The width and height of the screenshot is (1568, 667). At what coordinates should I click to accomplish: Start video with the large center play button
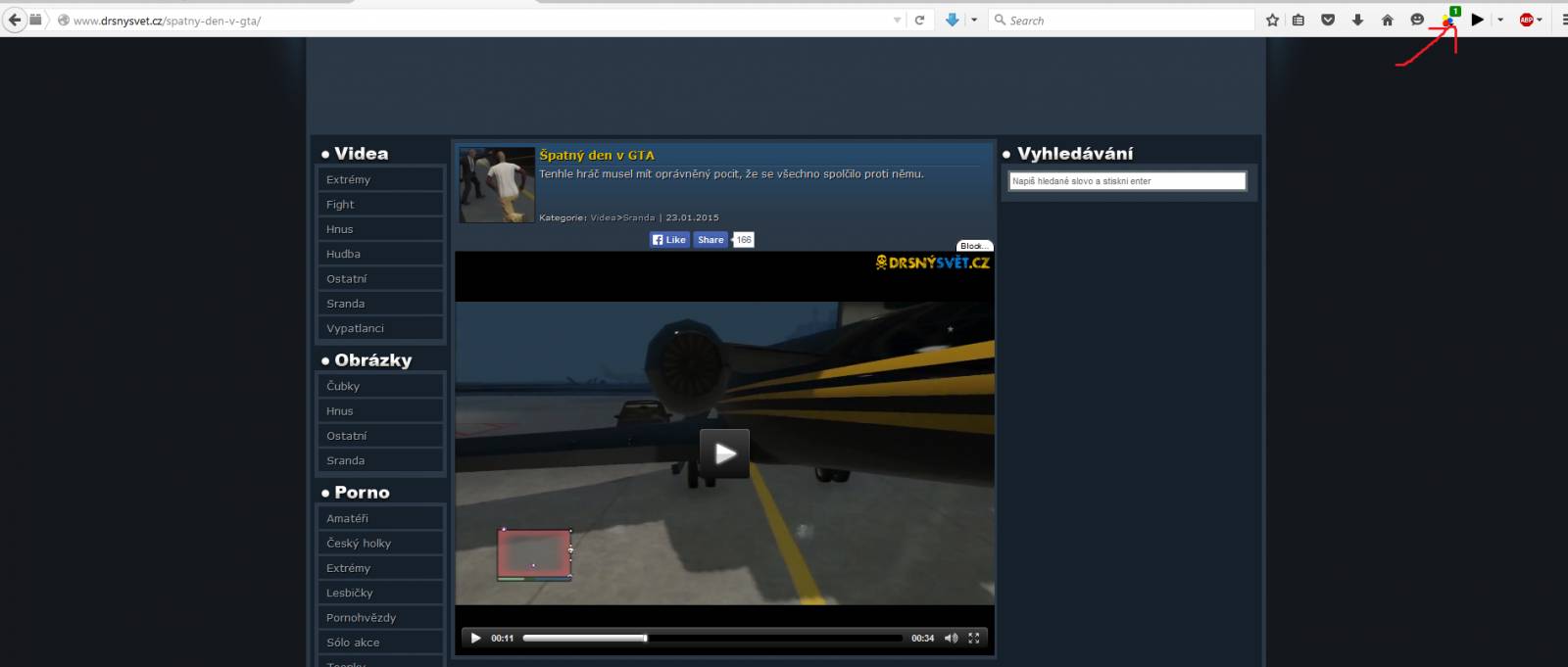tap(724, 453)
